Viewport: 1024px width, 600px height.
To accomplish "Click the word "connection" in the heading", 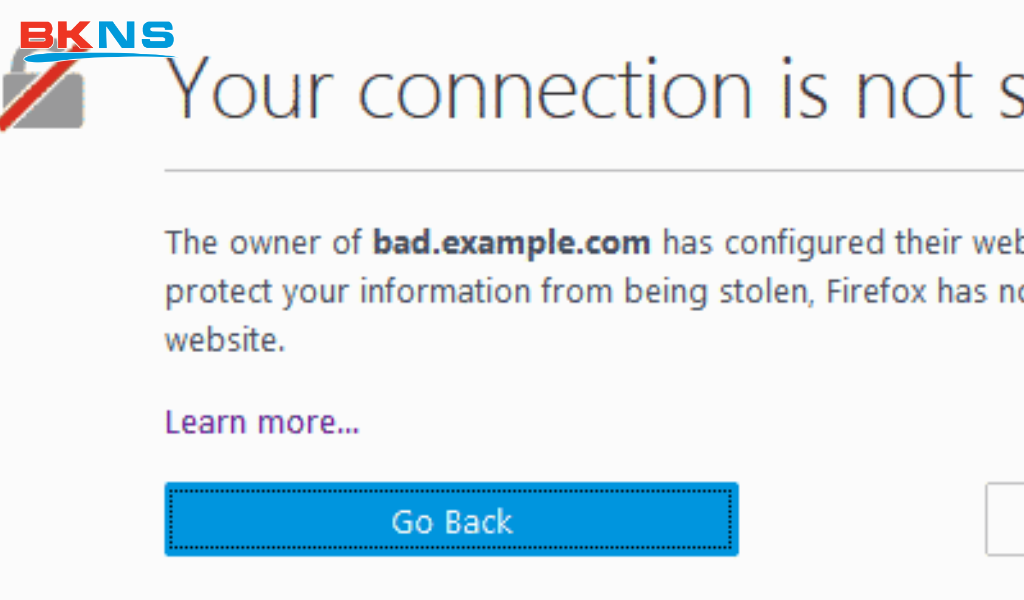I will (x=555, y=90).
